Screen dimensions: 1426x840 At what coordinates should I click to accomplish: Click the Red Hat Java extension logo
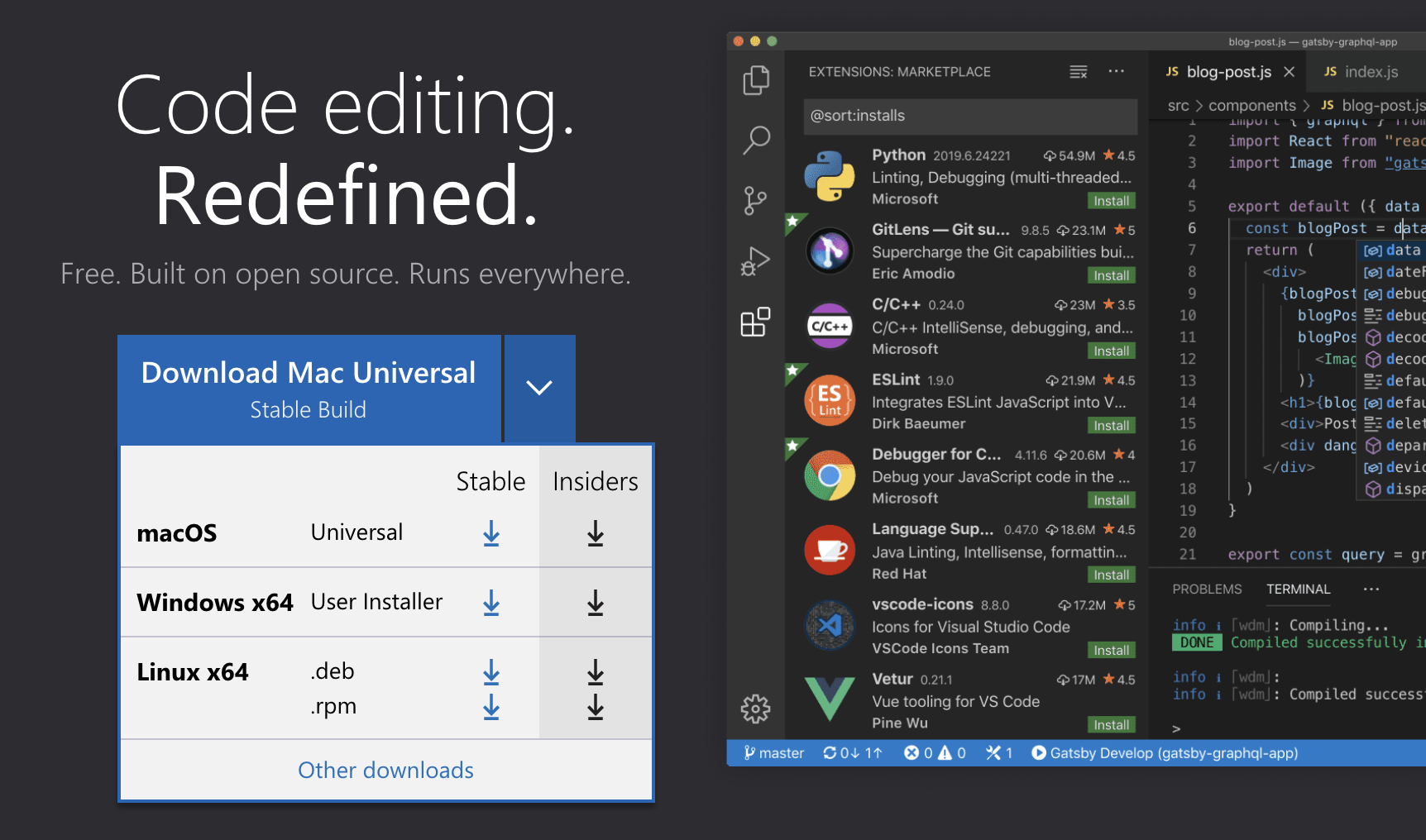click(x=830, y=550)
